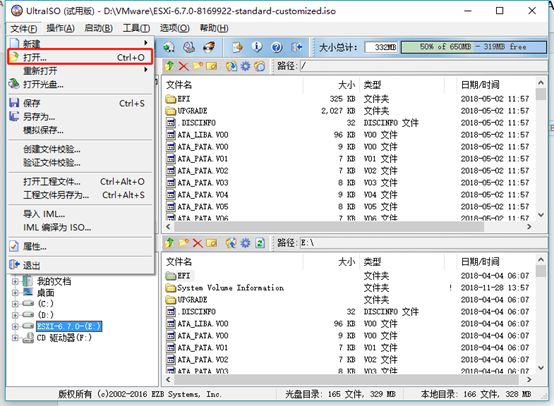Open the 重新打开 submenu arrow
Screen dimensions: 554x406
145,70
